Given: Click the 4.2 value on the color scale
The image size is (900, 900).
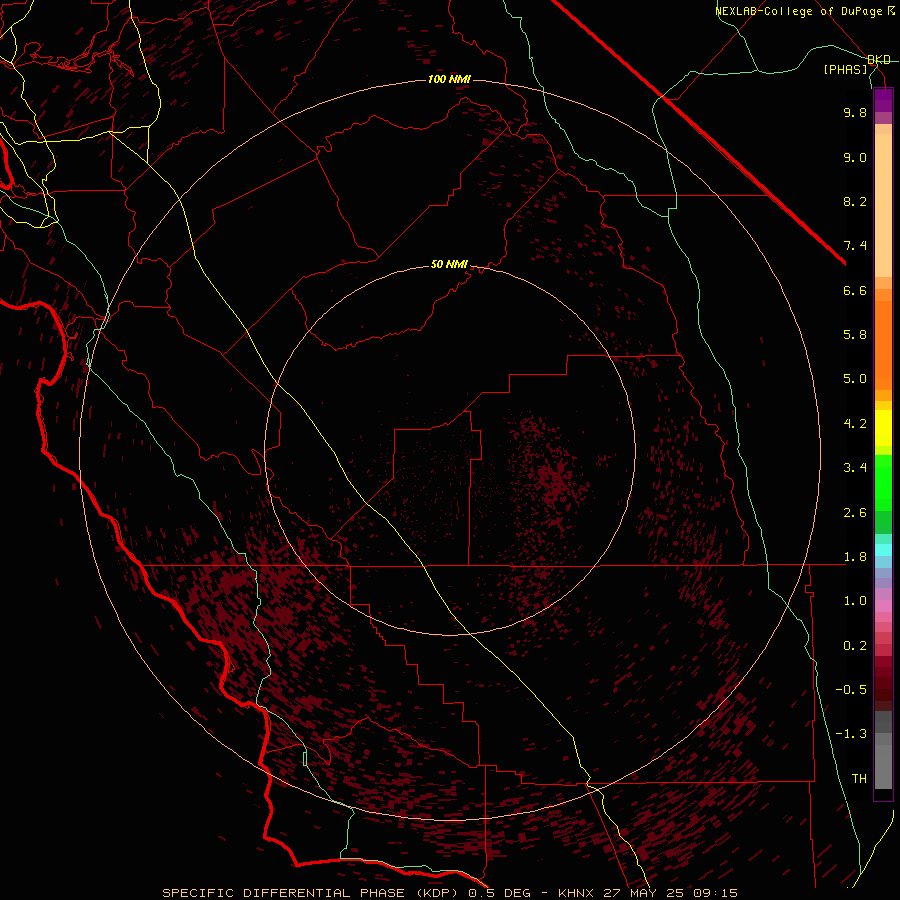Looking at the screenshot, I should [x=855, y=424].
